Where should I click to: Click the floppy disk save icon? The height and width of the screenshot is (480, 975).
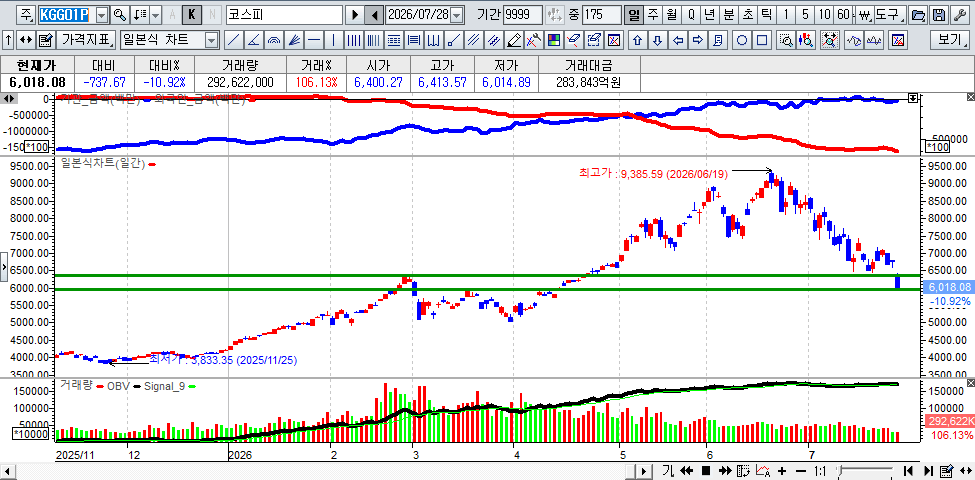coord(939,15)
